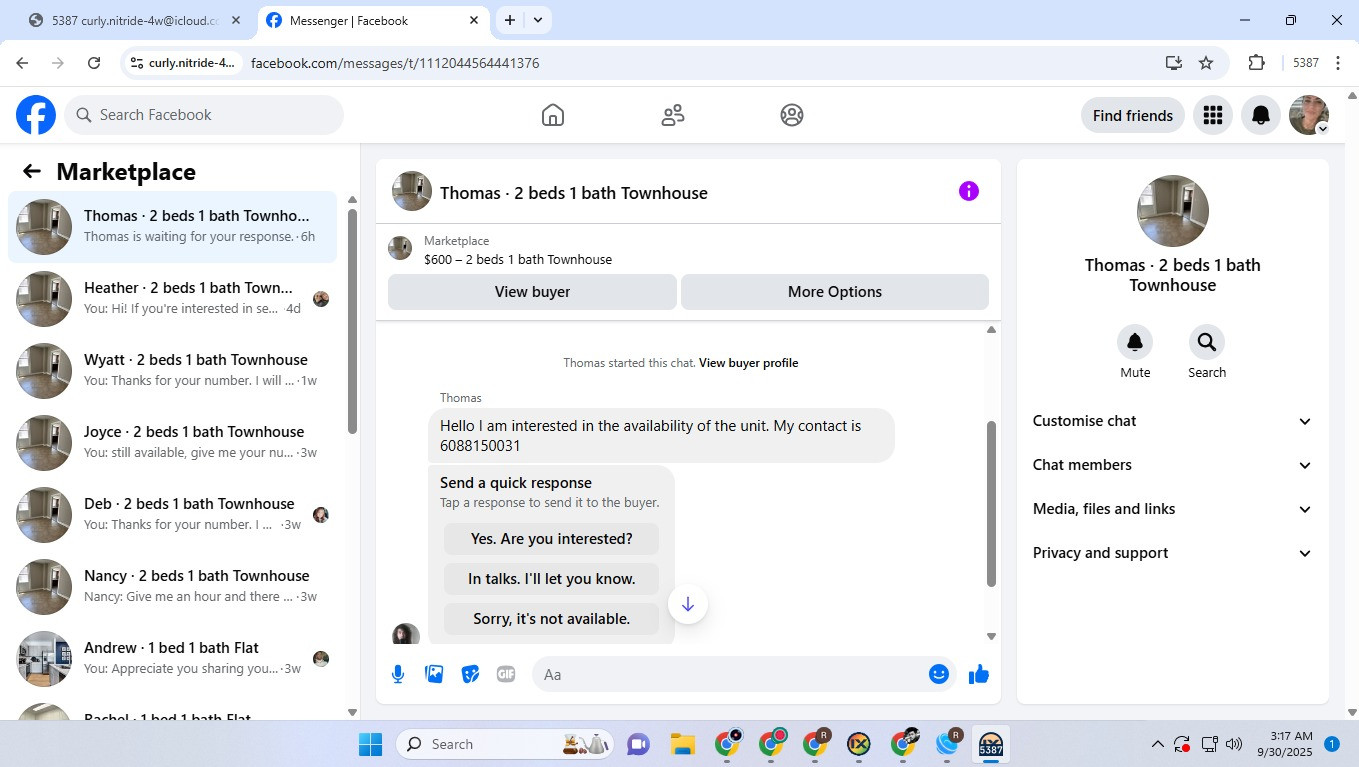The width and height of the screenshot is (1359, 767).
Task: Open the Deb townhouse conversation
Action: (172, 515)
